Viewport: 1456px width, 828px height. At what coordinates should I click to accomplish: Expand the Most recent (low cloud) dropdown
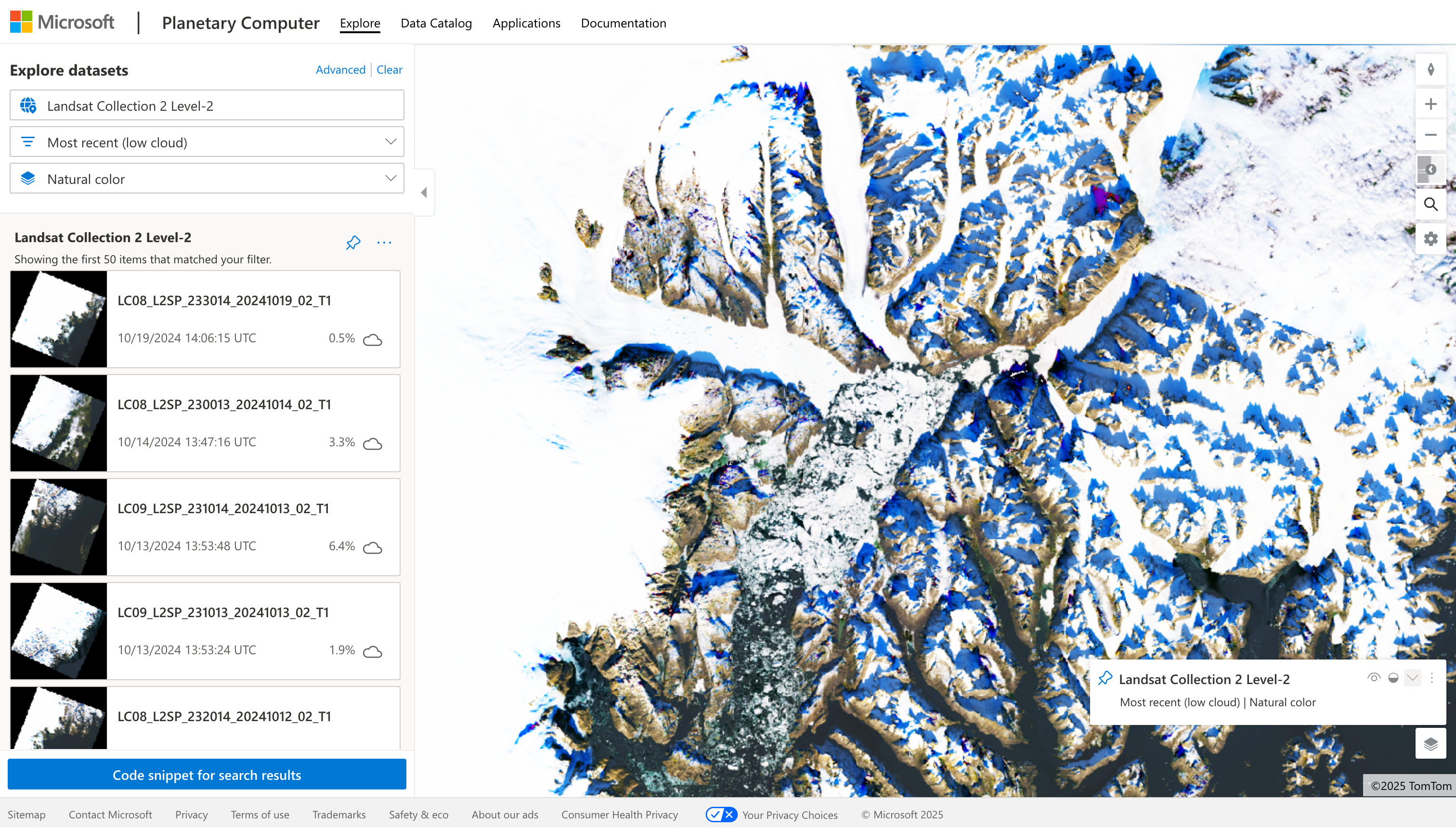[207, 142]
